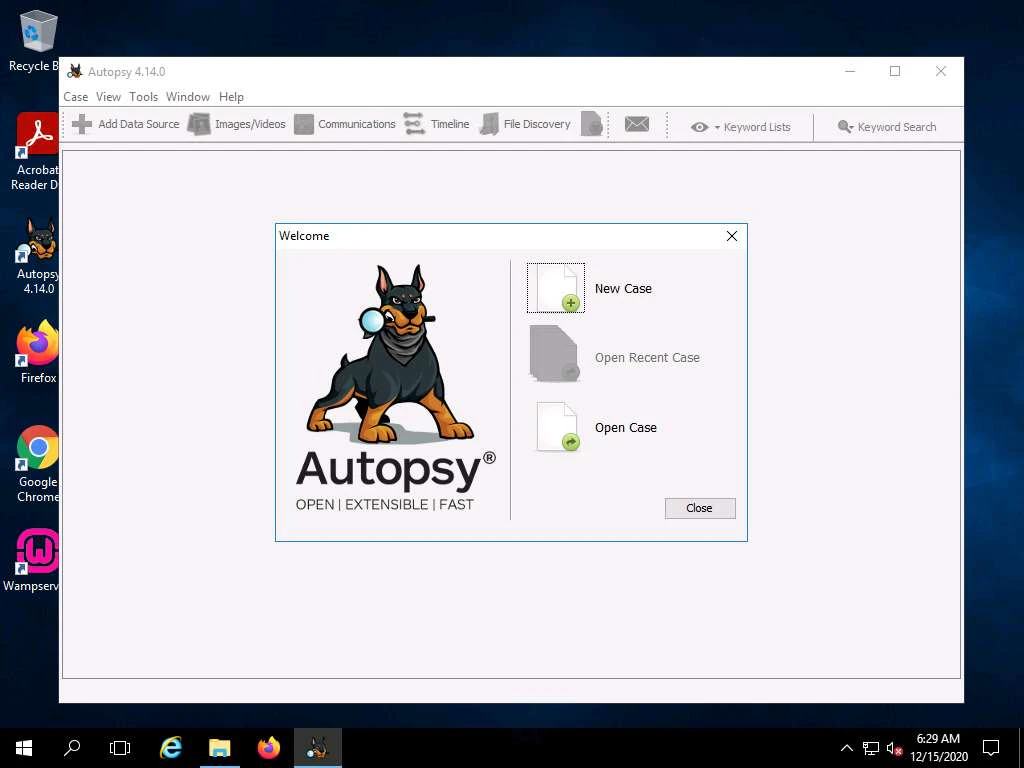Open the Windows Start menu
Viewport: 1024px width, 768px height.
pos(24,748)
